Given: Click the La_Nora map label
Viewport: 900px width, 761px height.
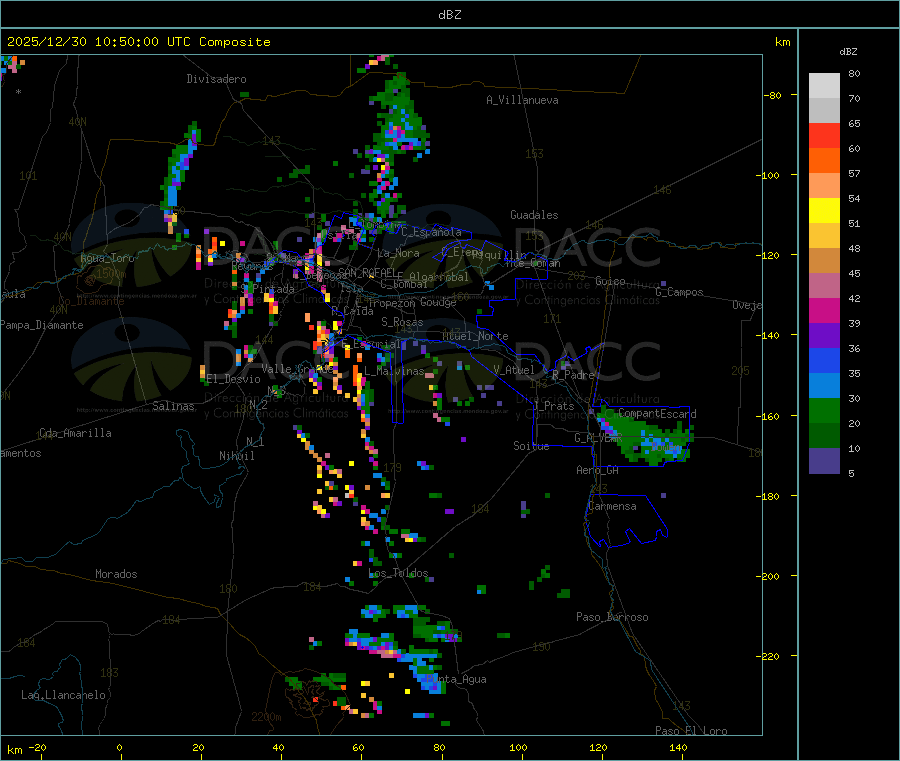Looking at the screenshot, I should [398, 253].
